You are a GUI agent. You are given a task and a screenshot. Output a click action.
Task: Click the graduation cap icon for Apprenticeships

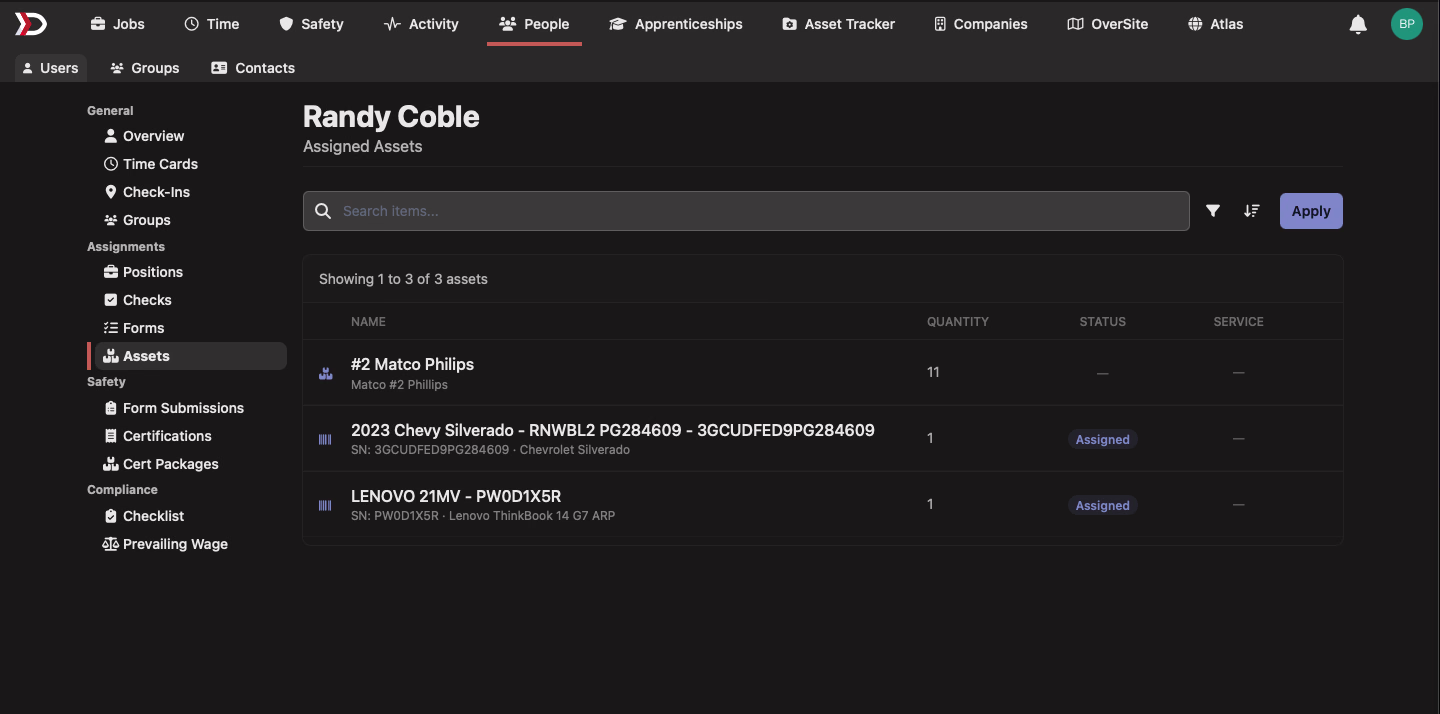617,24
